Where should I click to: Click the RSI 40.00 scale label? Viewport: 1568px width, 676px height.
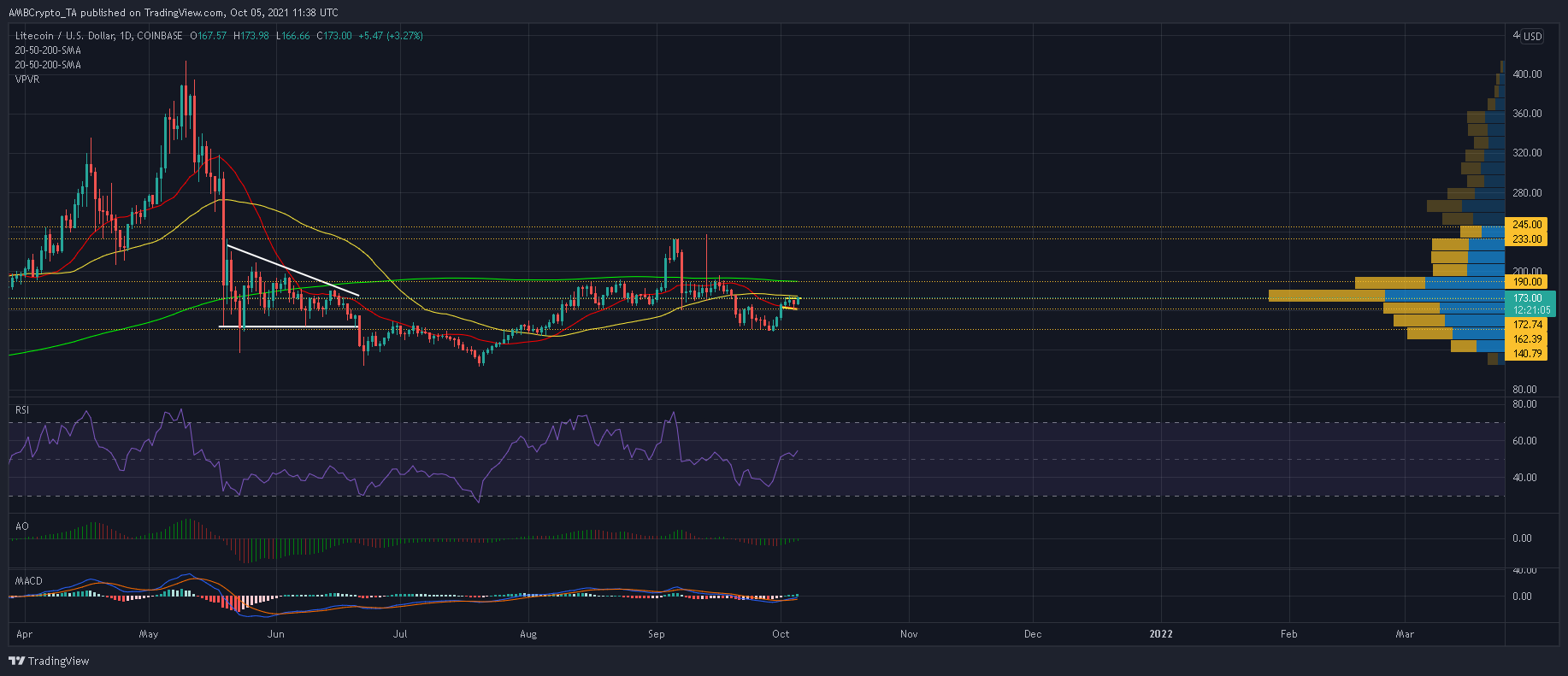click(1524, 478)
